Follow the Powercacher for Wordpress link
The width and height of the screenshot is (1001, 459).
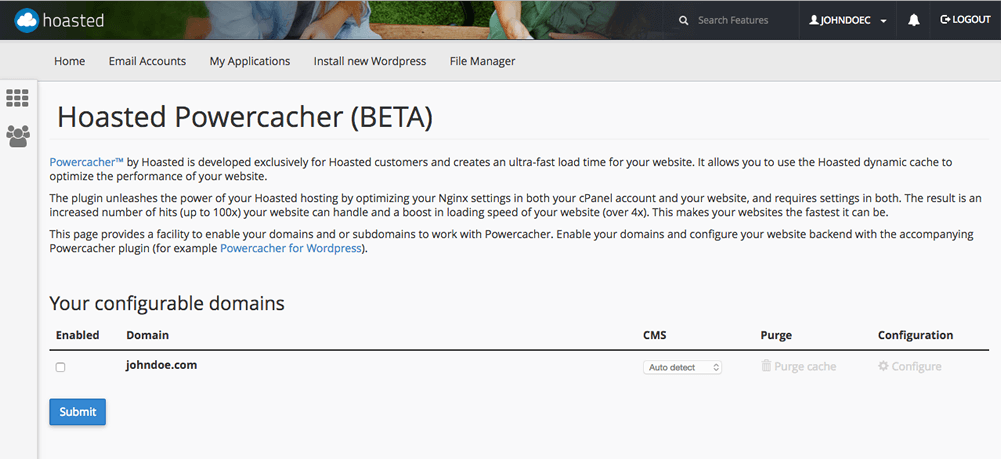pos(292,248)
